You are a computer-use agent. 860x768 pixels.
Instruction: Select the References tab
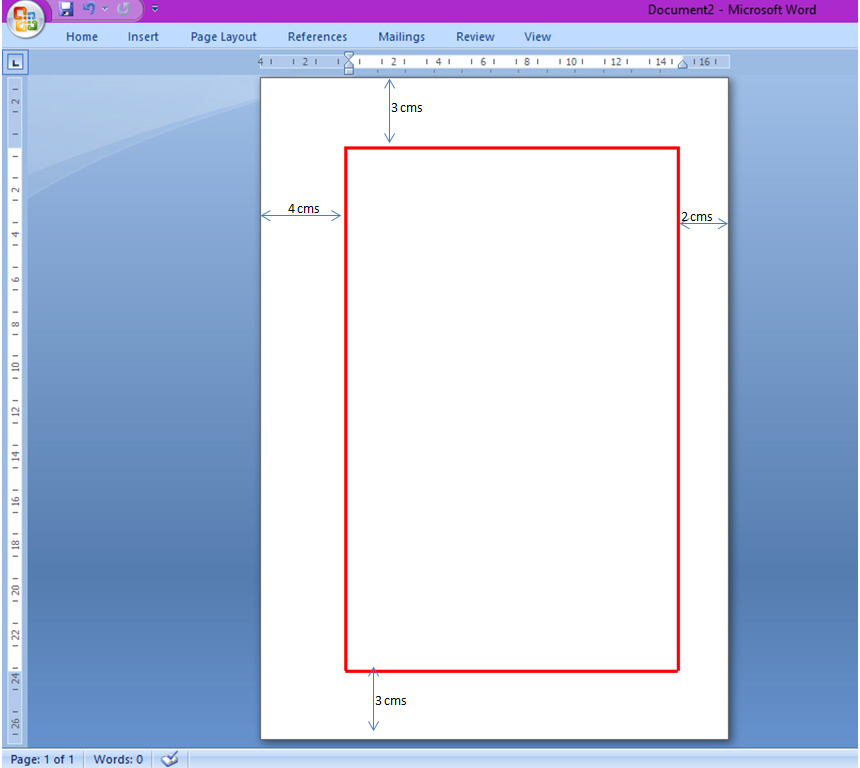[317, 36]
